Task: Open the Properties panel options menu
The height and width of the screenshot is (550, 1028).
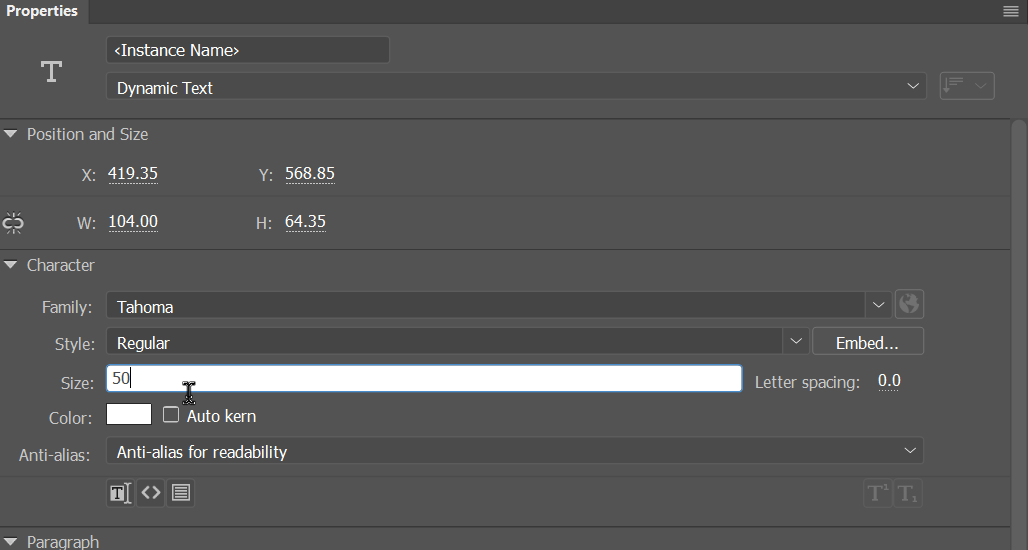Action: click(1011, 11)
